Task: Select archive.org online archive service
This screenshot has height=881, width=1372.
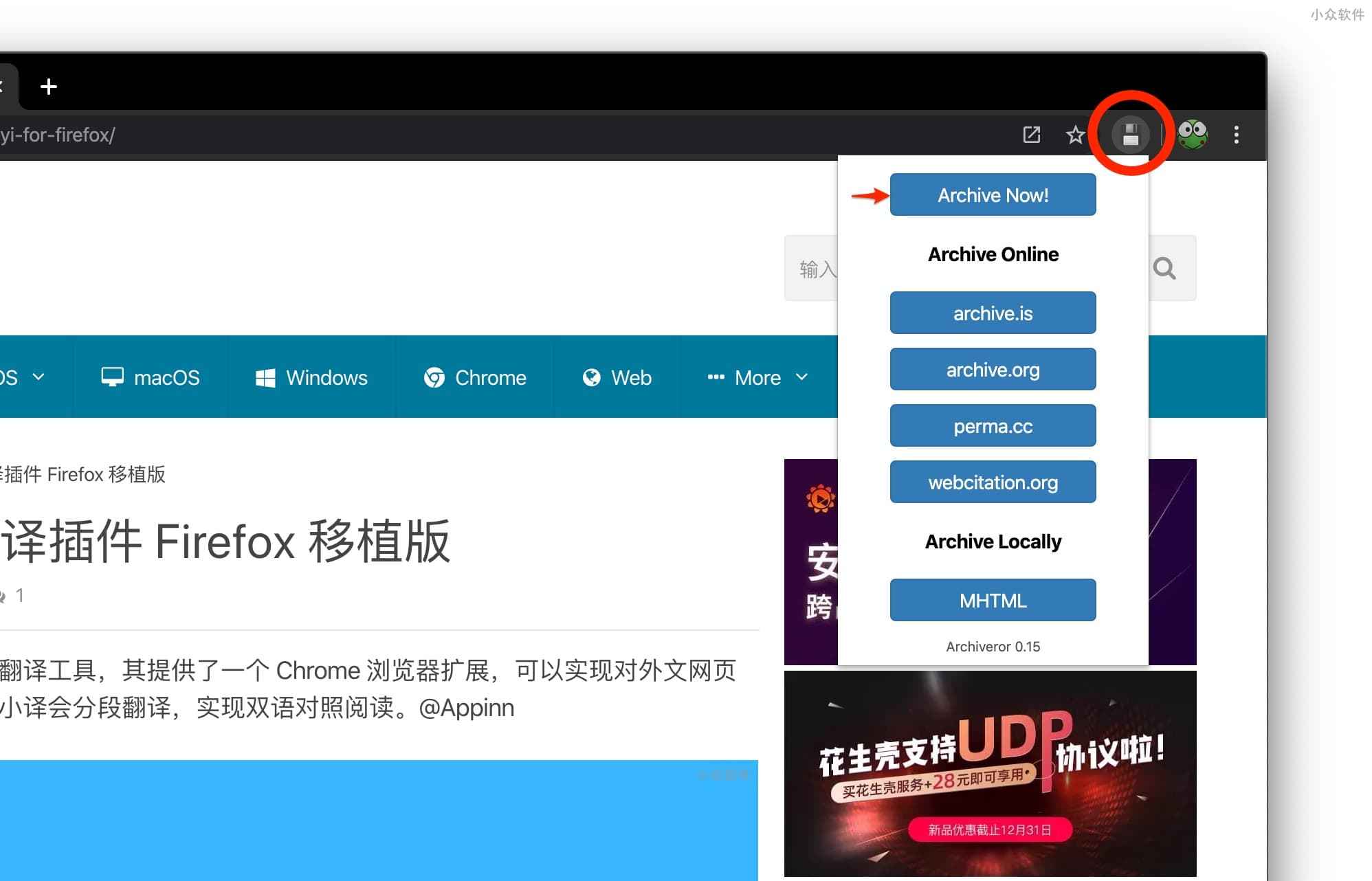Action: [992, 369]
